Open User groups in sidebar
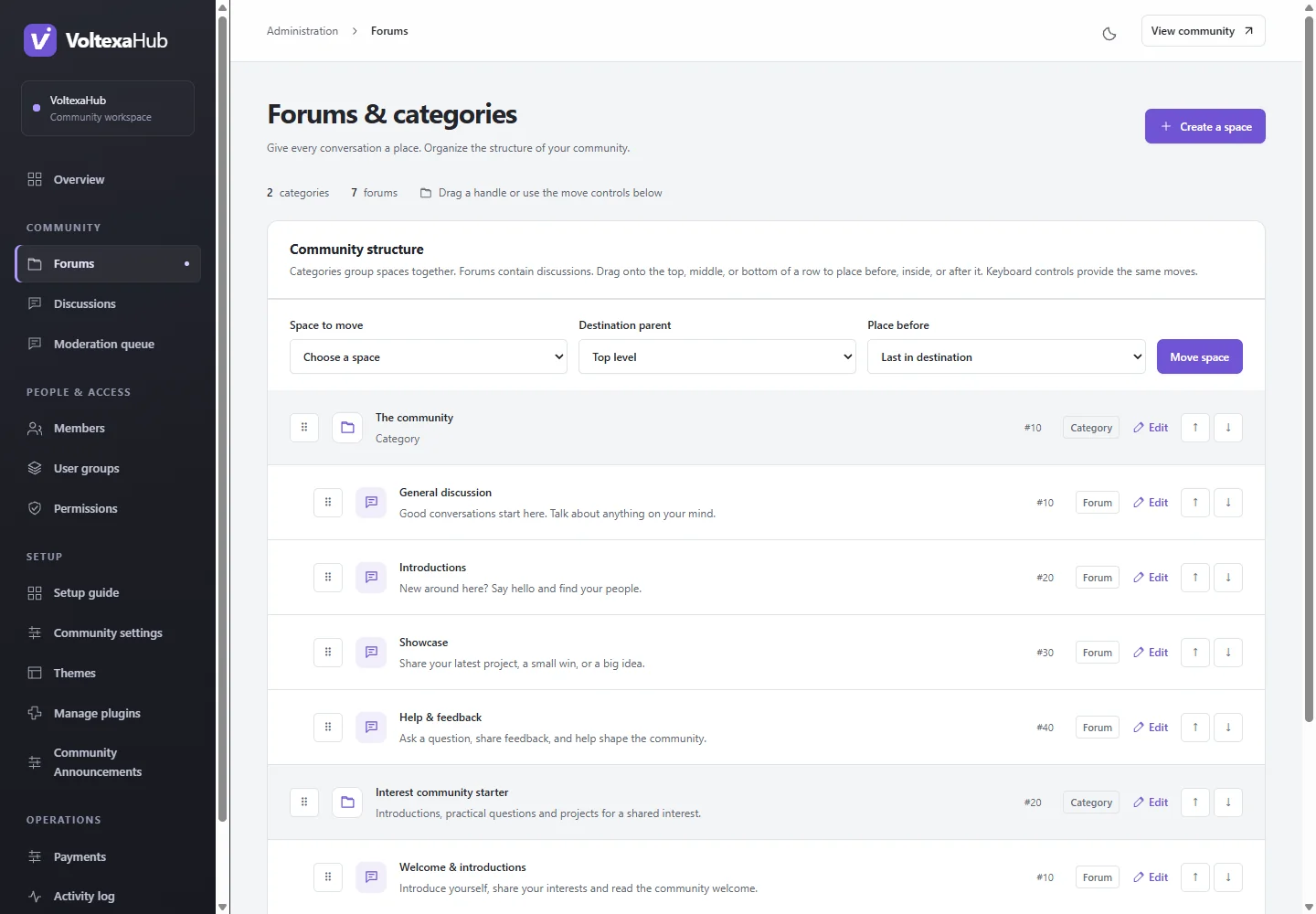This screenshot has height=914, width=1316. [x=108, y=469]
